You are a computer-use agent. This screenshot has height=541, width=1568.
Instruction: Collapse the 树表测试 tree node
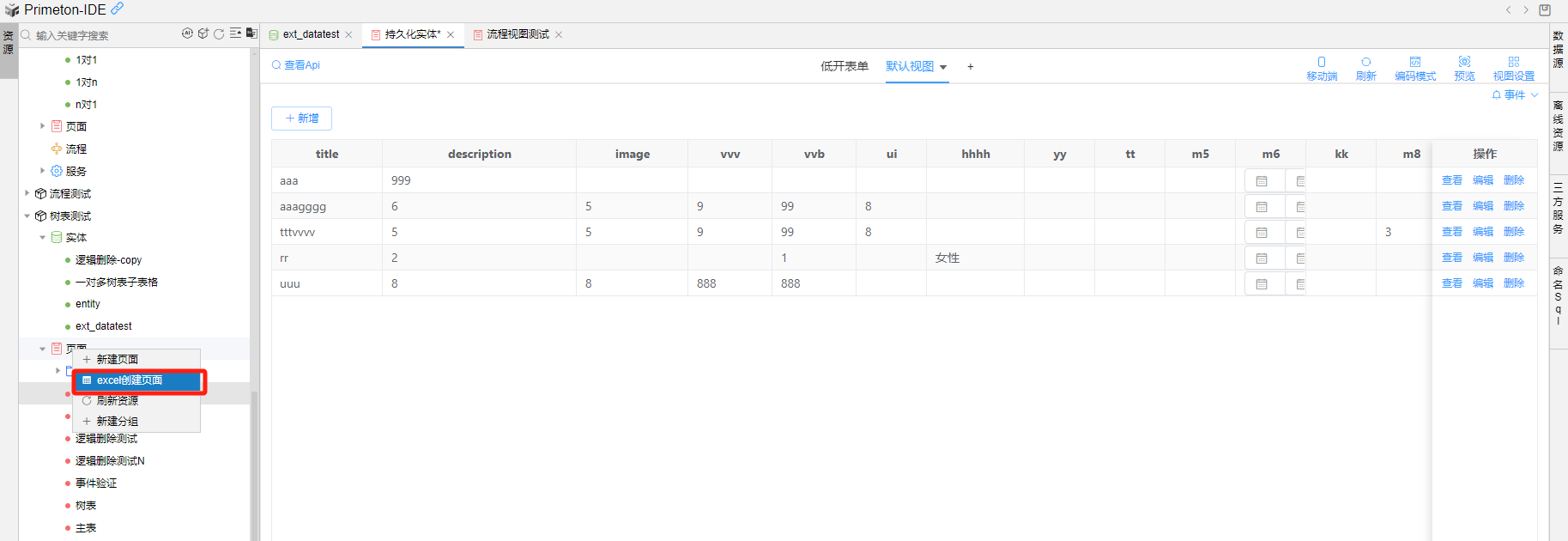[27, 216]
